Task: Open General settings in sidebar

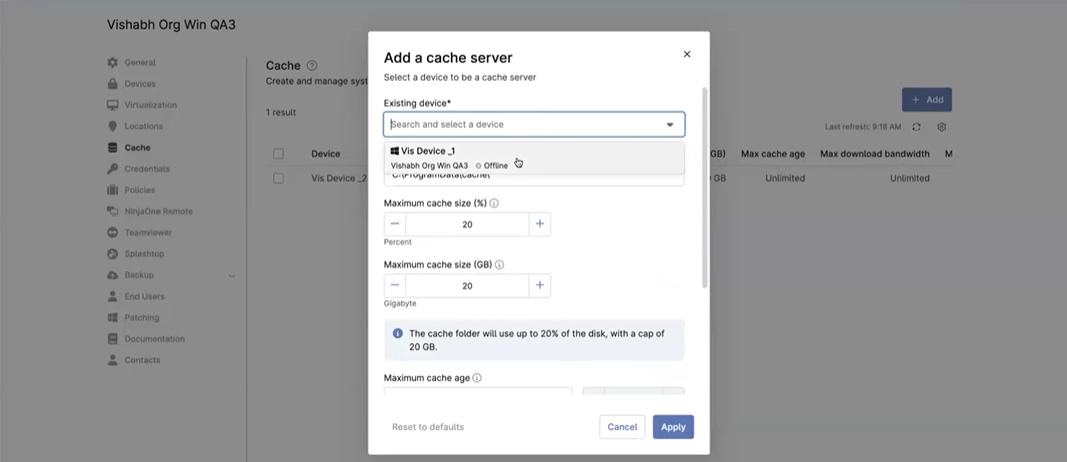Action: click(x=139, y=63)
